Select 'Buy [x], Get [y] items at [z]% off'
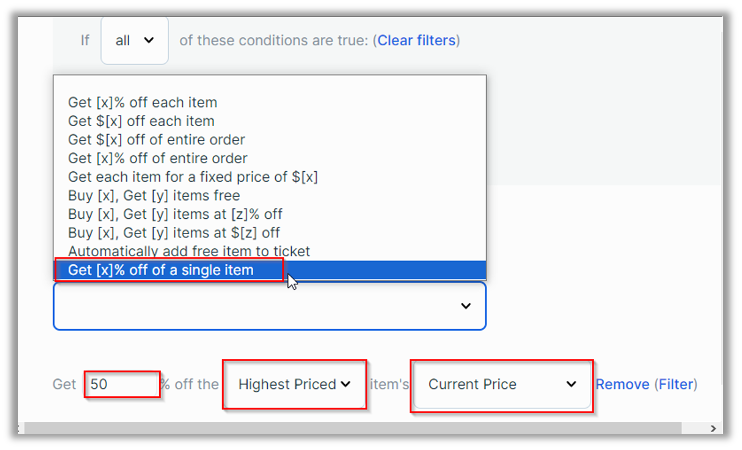This screenshot has width=742, height=450. 175,214
